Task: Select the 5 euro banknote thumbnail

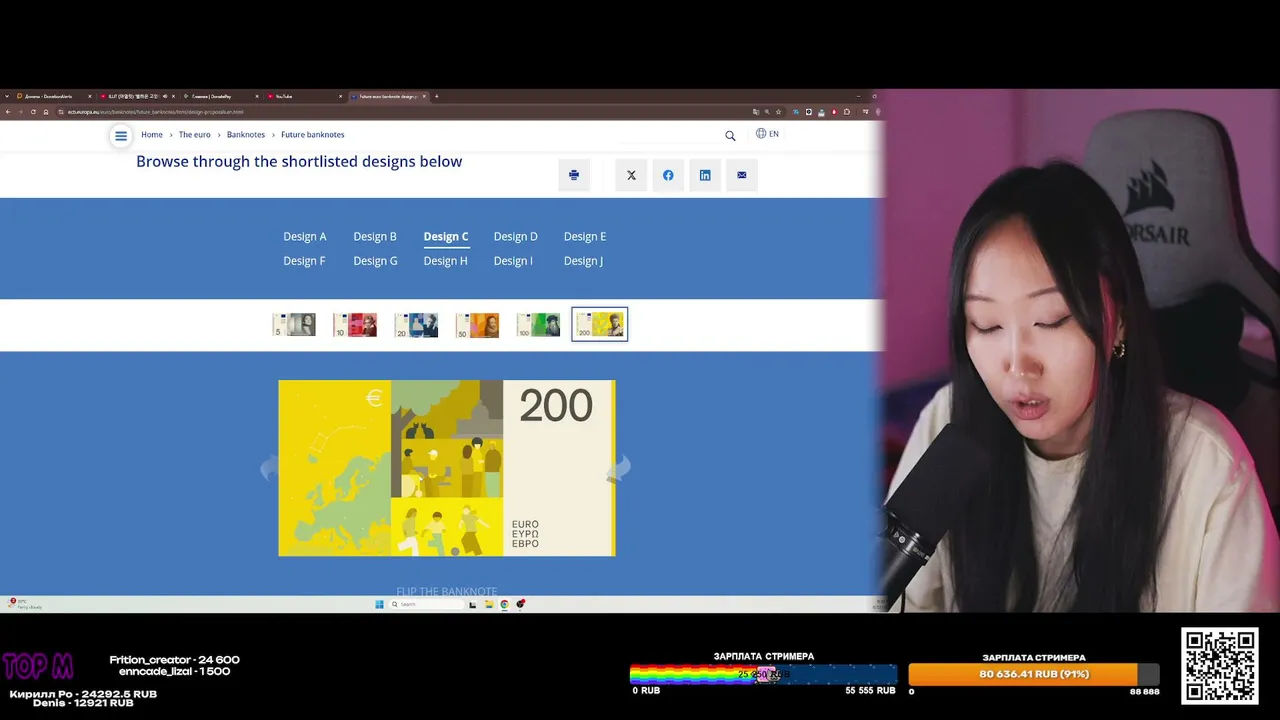Action: 294,325
